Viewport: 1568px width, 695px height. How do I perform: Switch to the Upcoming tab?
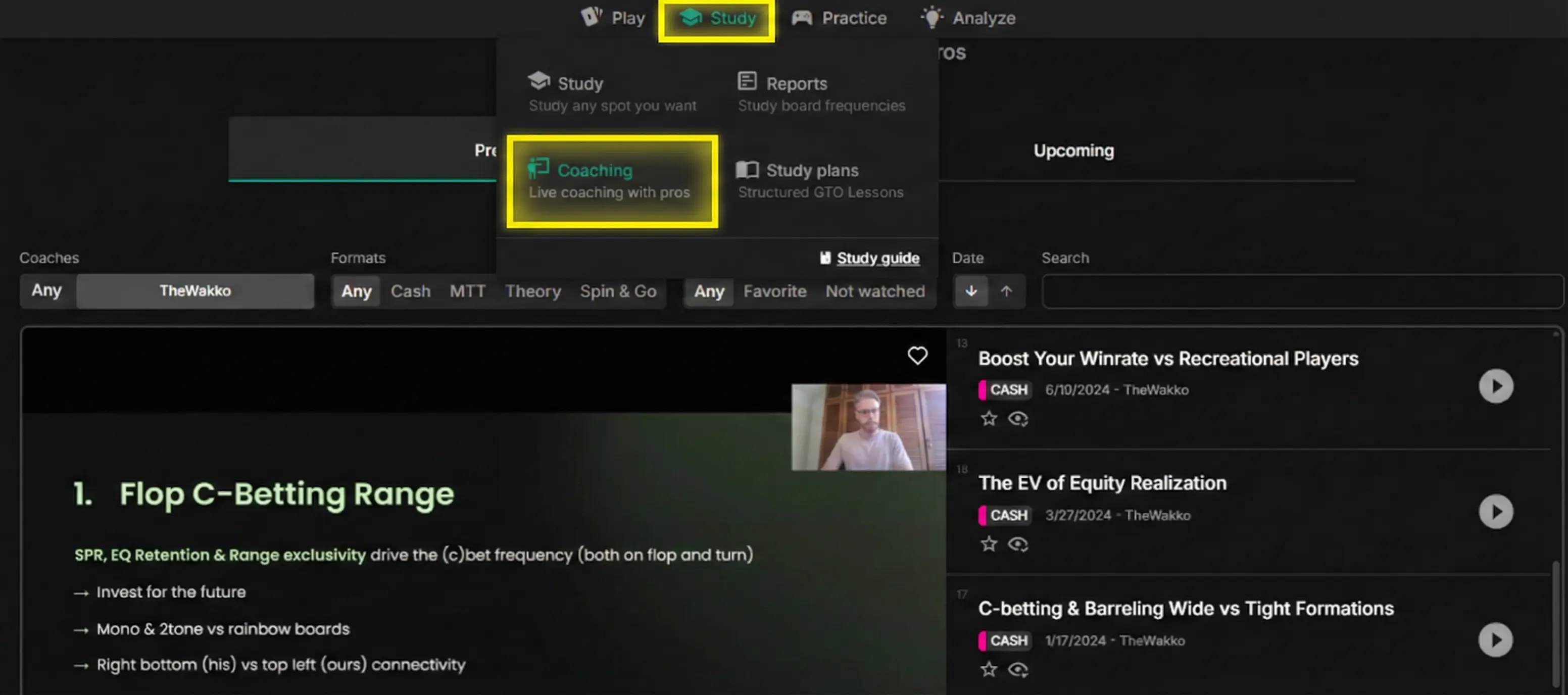pos(1073,151)
